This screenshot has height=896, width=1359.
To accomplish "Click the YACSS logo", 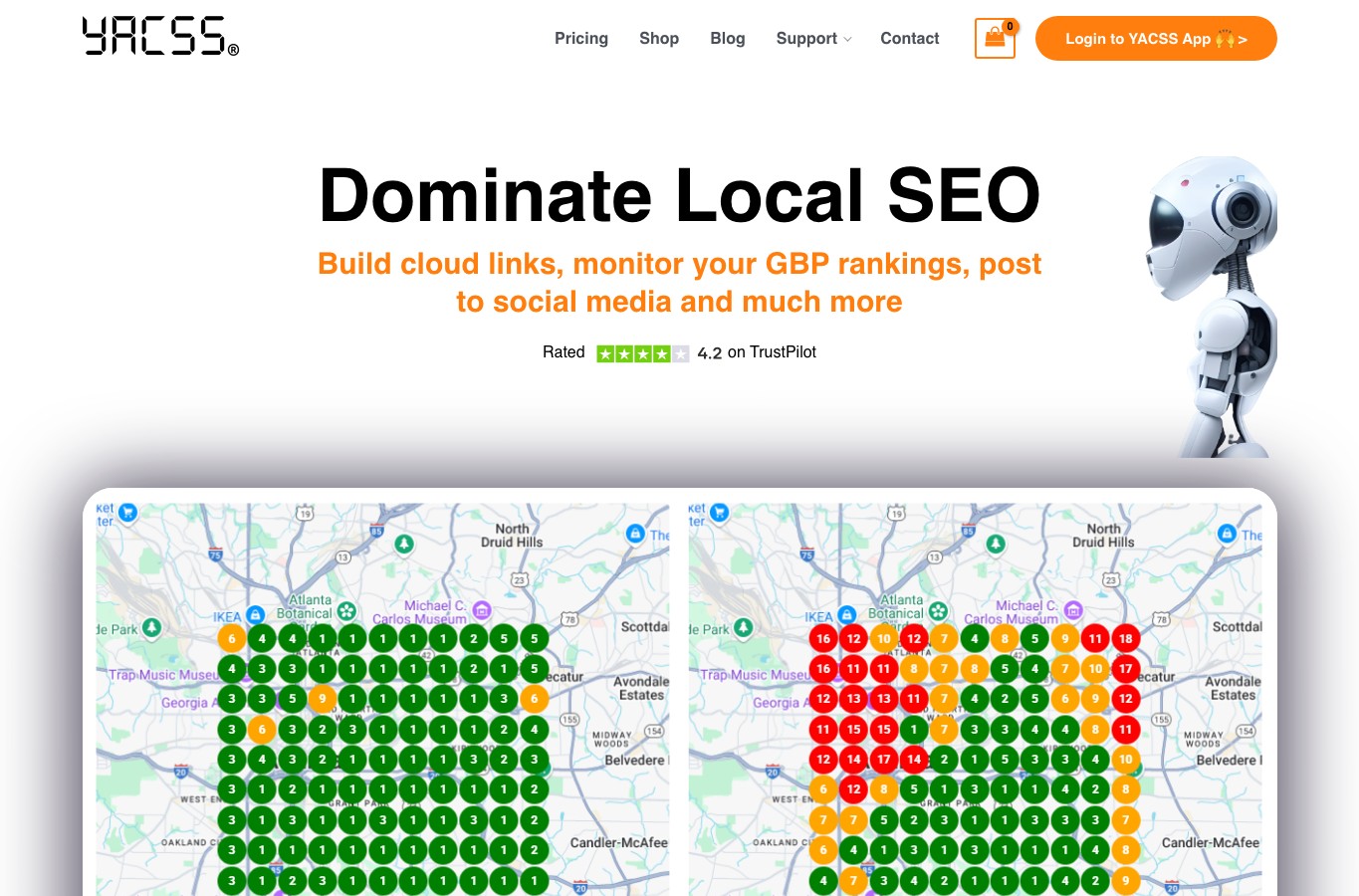I will coord(160,37).
